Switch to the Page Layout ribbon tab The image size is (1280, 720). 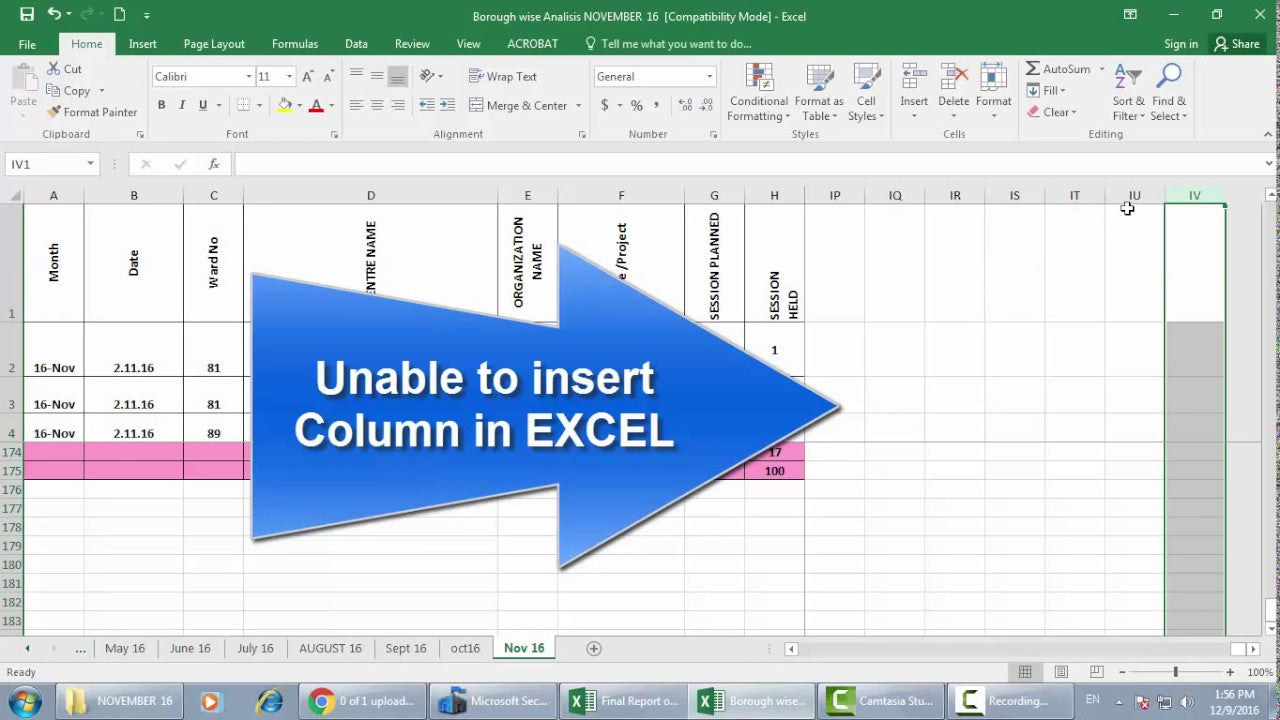click(x=214, y=44)
